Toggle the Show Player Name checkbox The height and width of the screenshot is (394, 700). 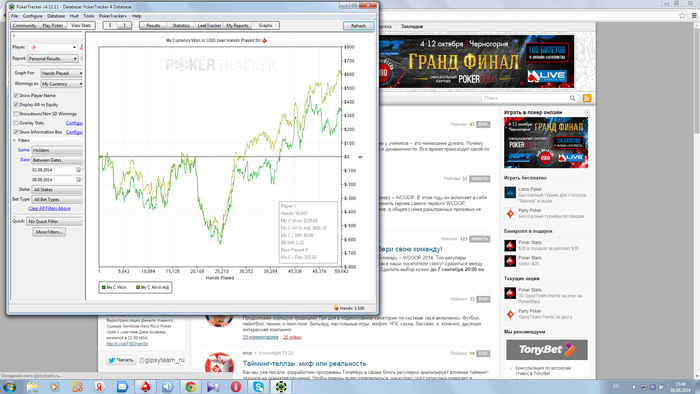[x=16, y=95]
